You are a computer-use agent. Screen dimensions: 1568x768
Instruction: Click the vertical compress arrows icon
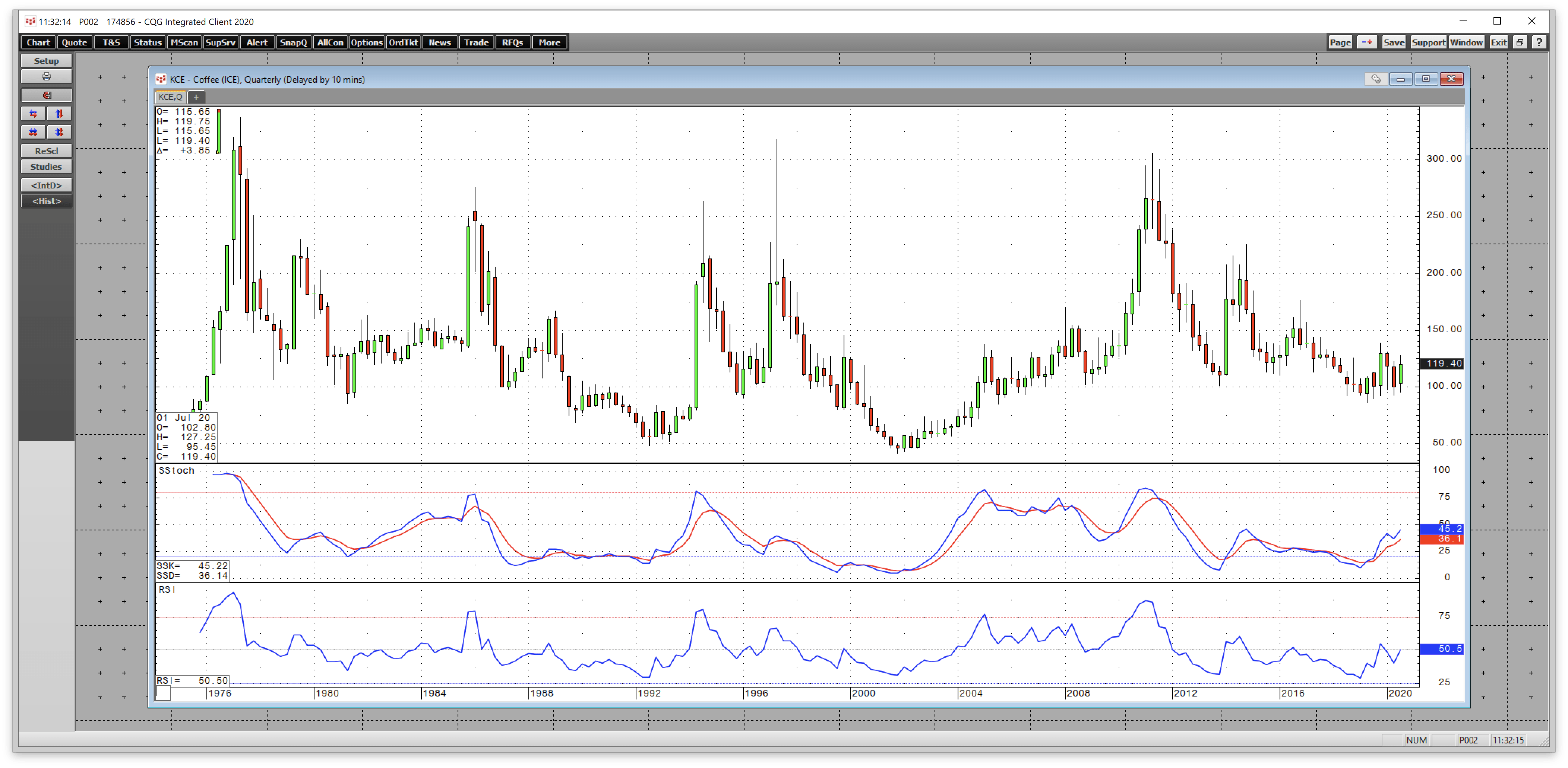59,132
